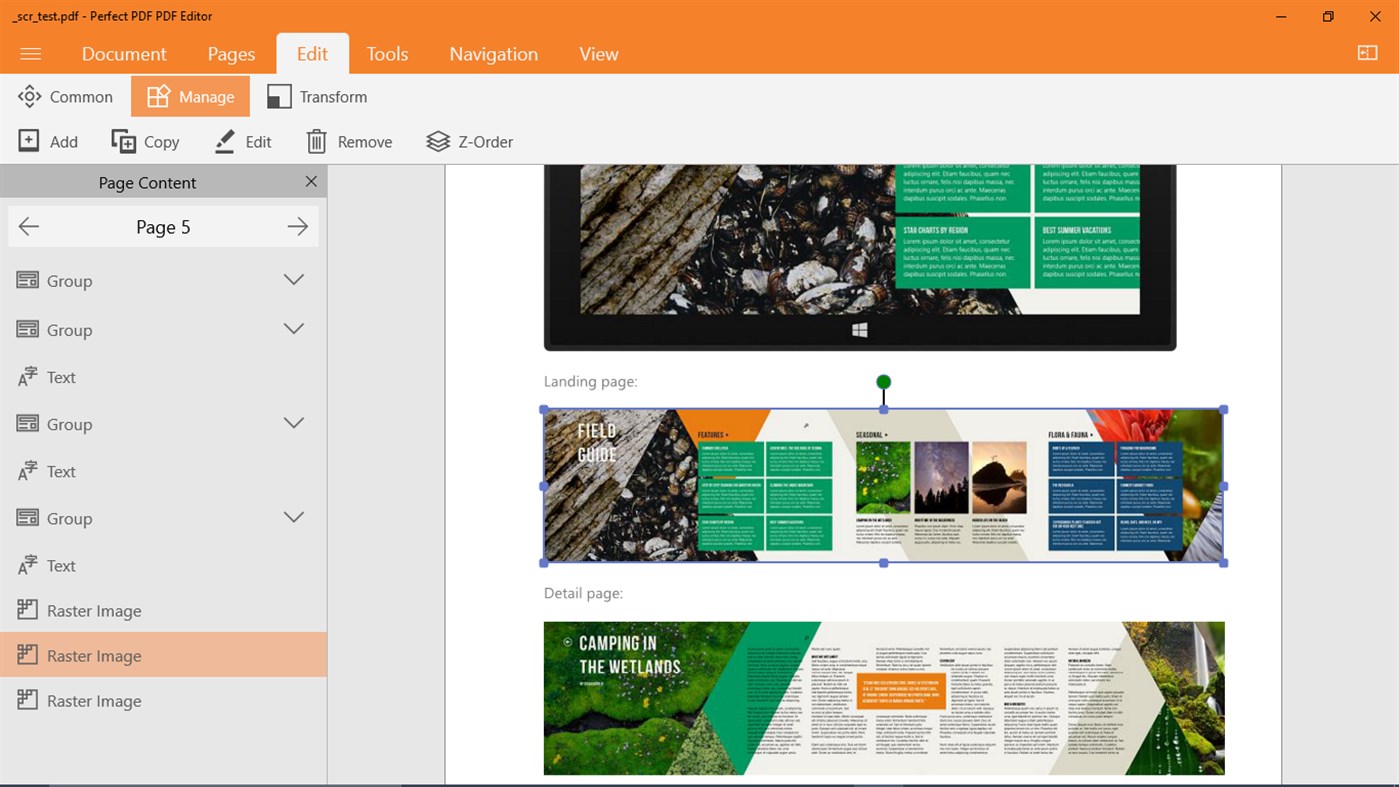Toggle the Manage mode button
Viewport: 1399px width, 787px height.
[x=190, y=96]
